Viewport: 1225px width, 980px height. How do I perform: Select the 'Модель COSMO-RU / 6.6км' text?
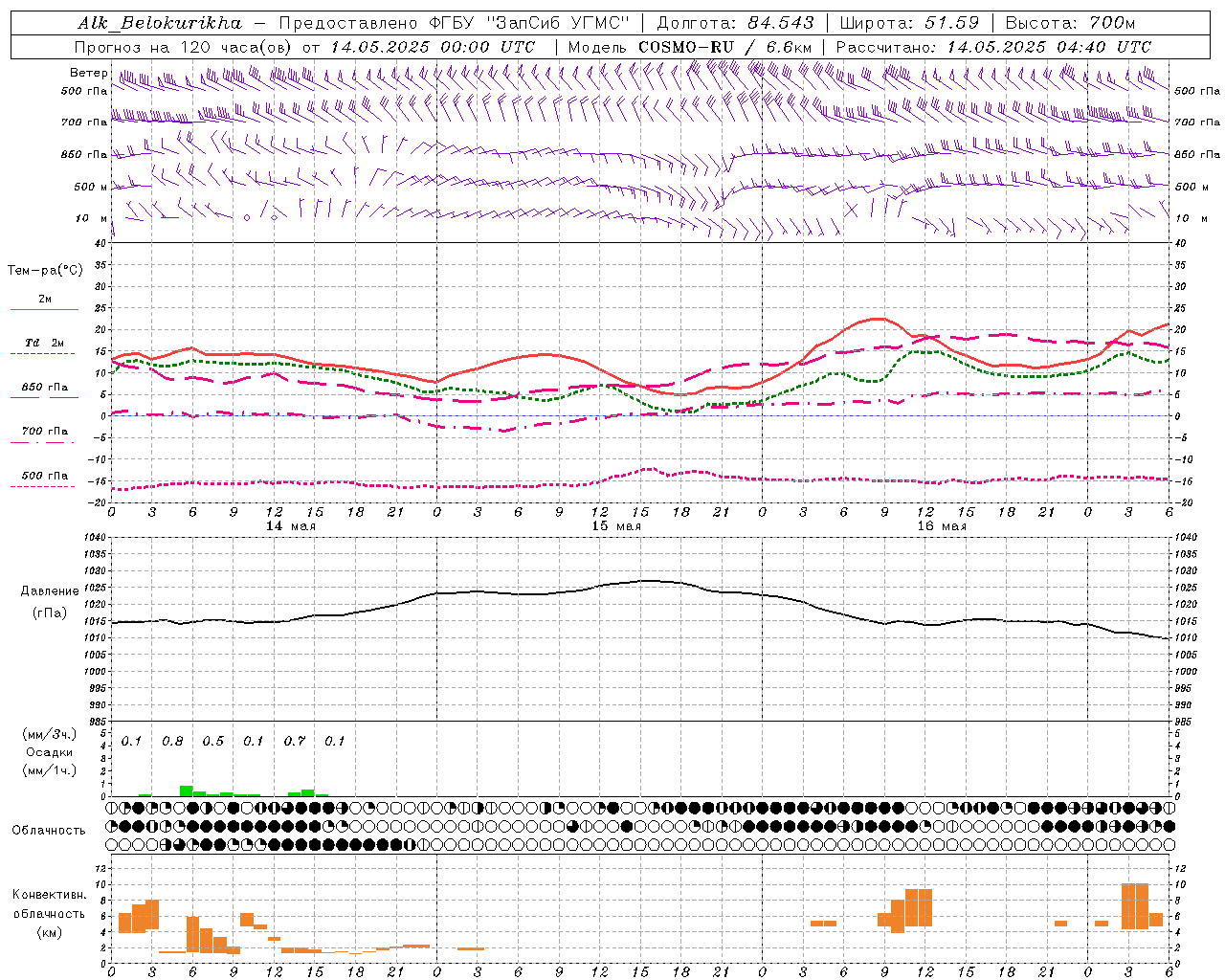click(x=690, y=47)
